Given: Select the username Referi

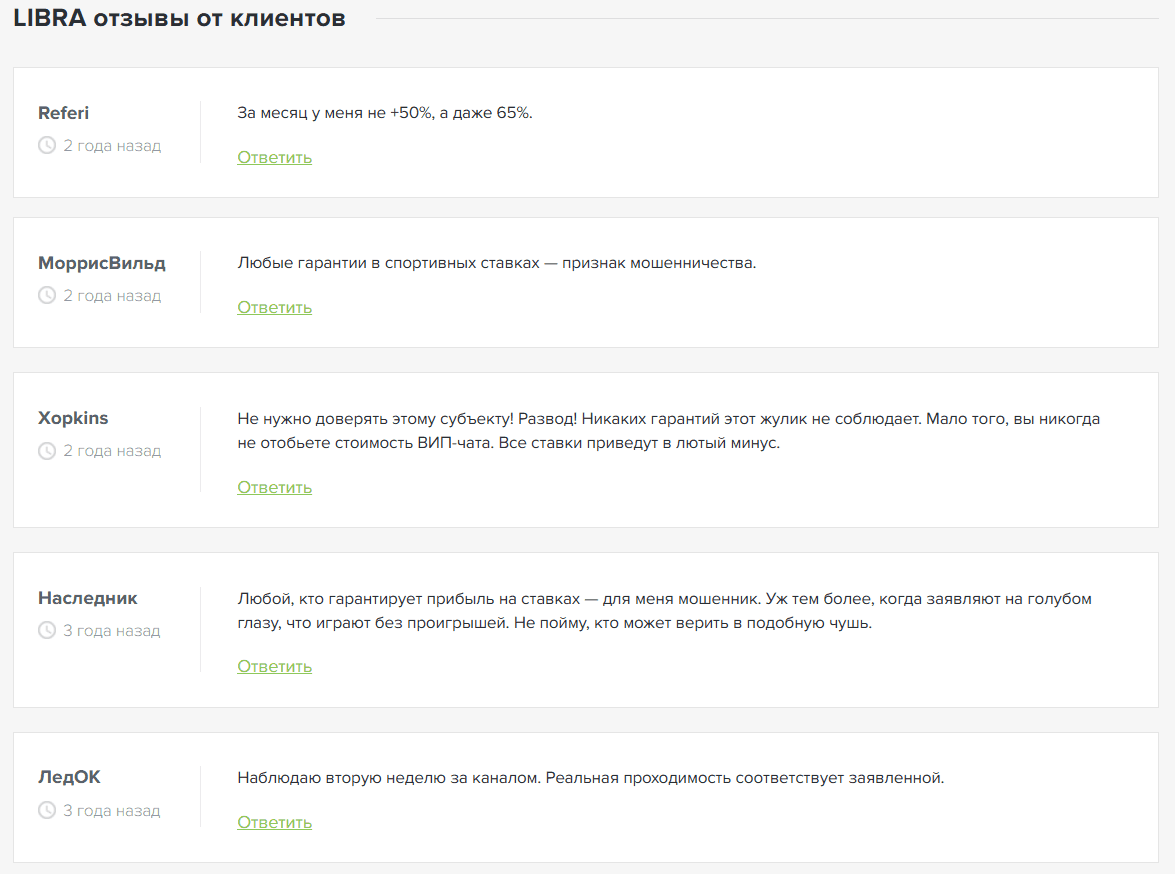Looking at the screenshot, I should (x=64, y=113).
